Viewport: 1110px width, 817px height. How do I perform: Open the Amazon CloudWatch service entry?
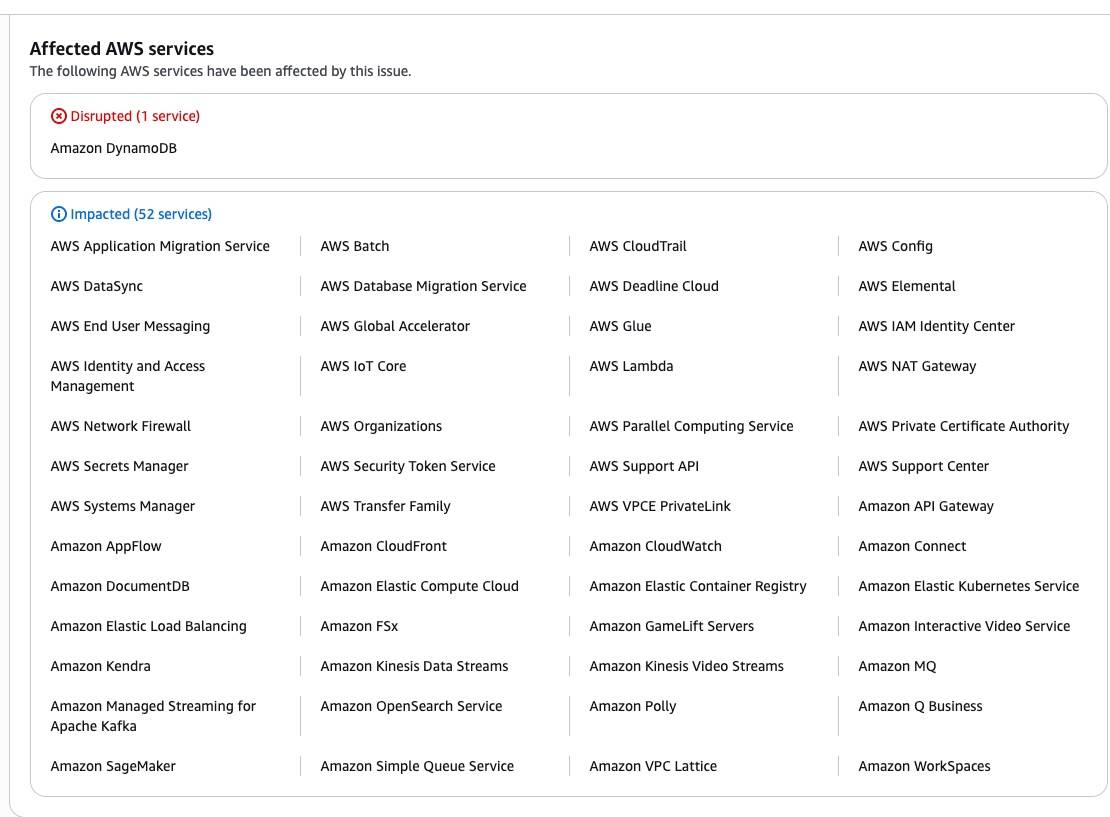point(655,547)
